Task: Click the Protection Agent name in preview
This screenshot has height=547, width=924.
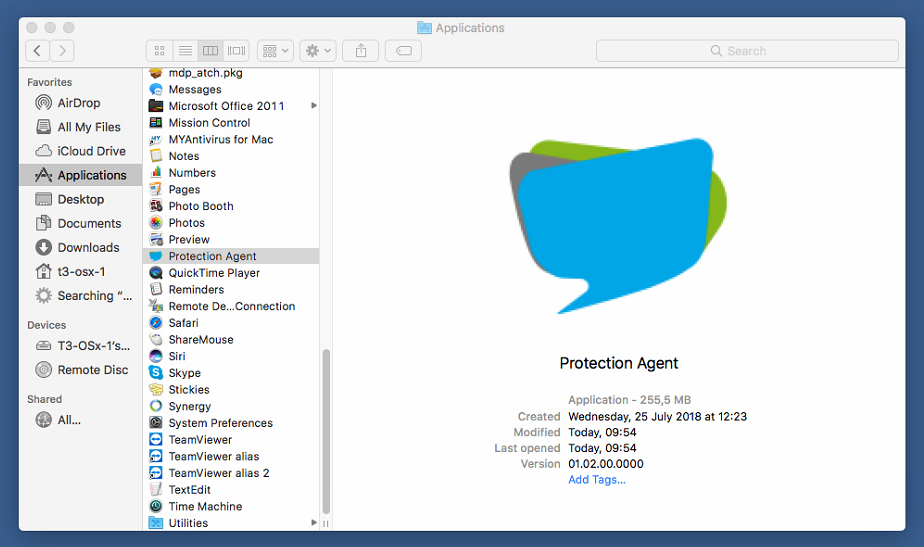Action: pos(619,363)
